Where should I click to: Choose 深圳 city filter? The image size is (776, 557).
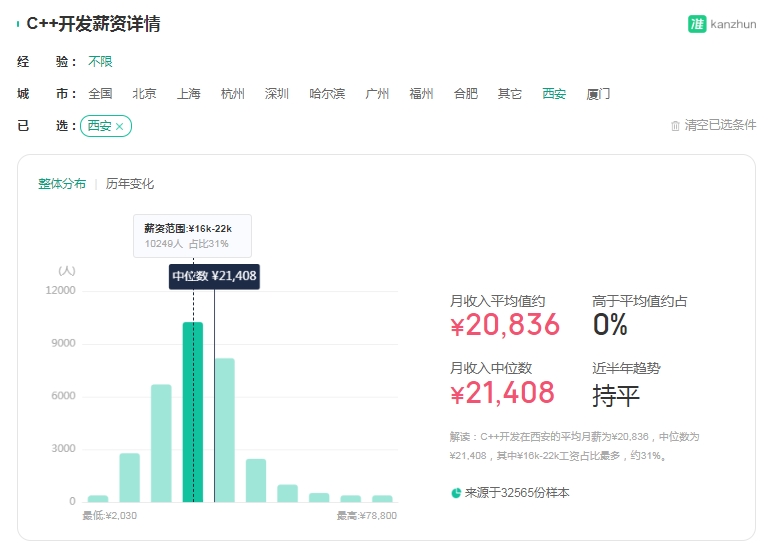point(277,94)
